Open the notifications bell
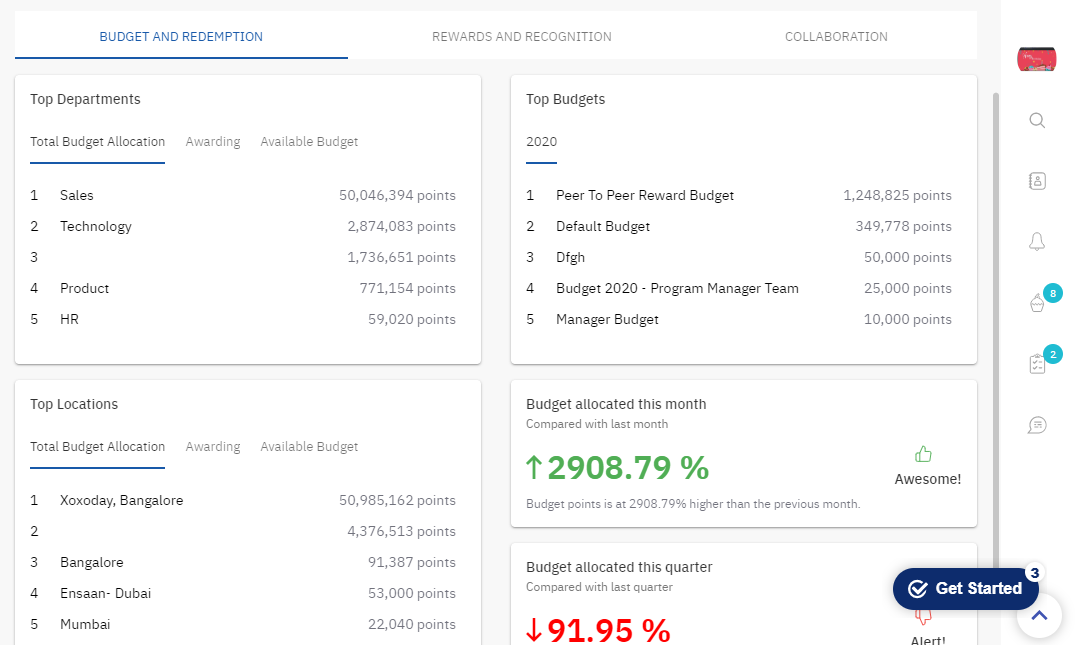 click(x=1037, y=241)
